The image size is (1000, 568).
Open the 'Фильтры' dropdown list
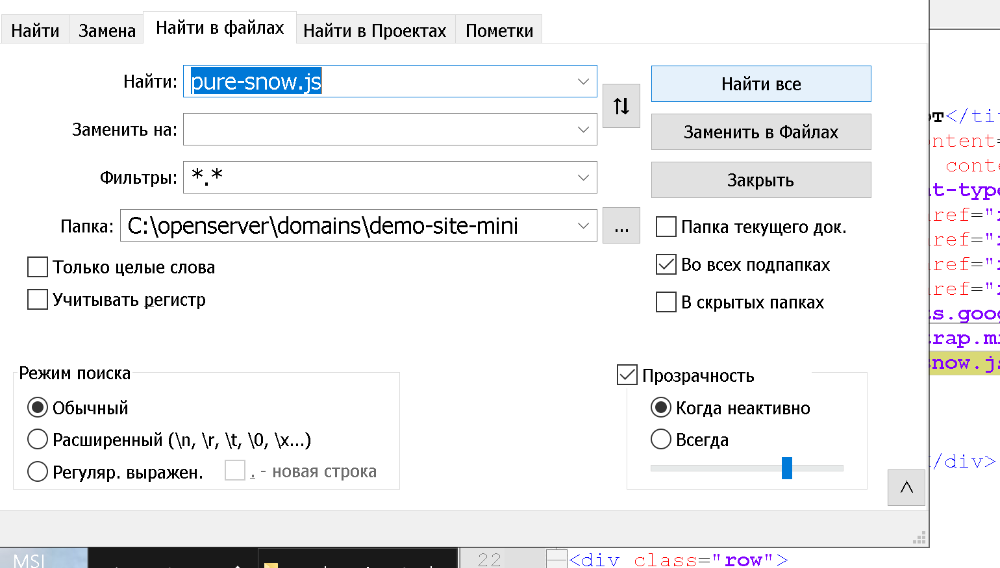(583, 178)
